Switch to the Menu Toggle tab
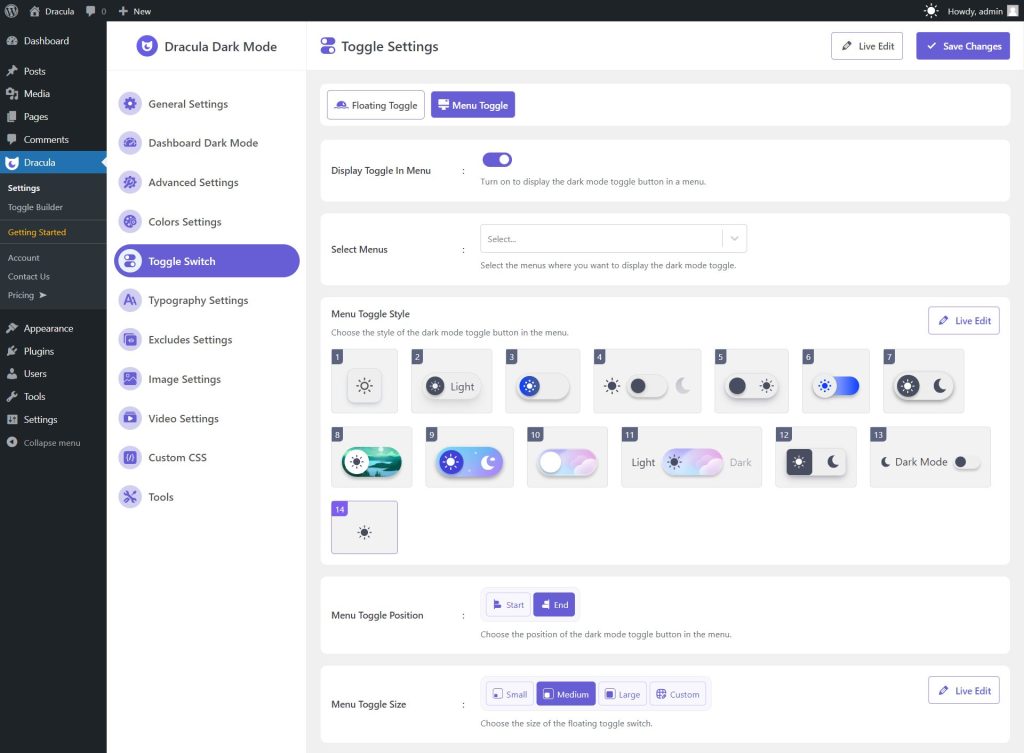The image size is (1024, 753). (473, 105)
